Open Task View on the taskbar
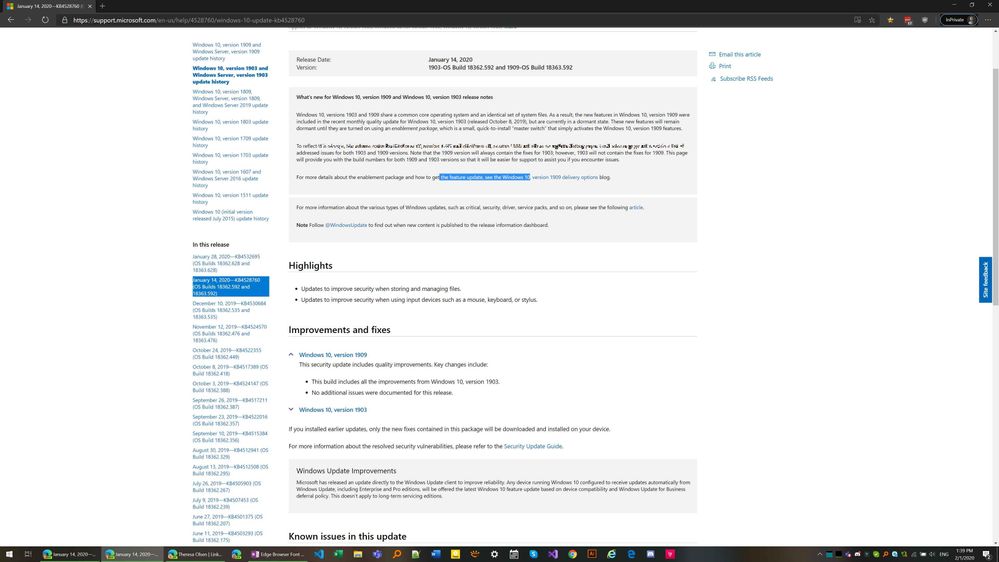Viewport: 999px width, 562px height. (x=28, y=554)
